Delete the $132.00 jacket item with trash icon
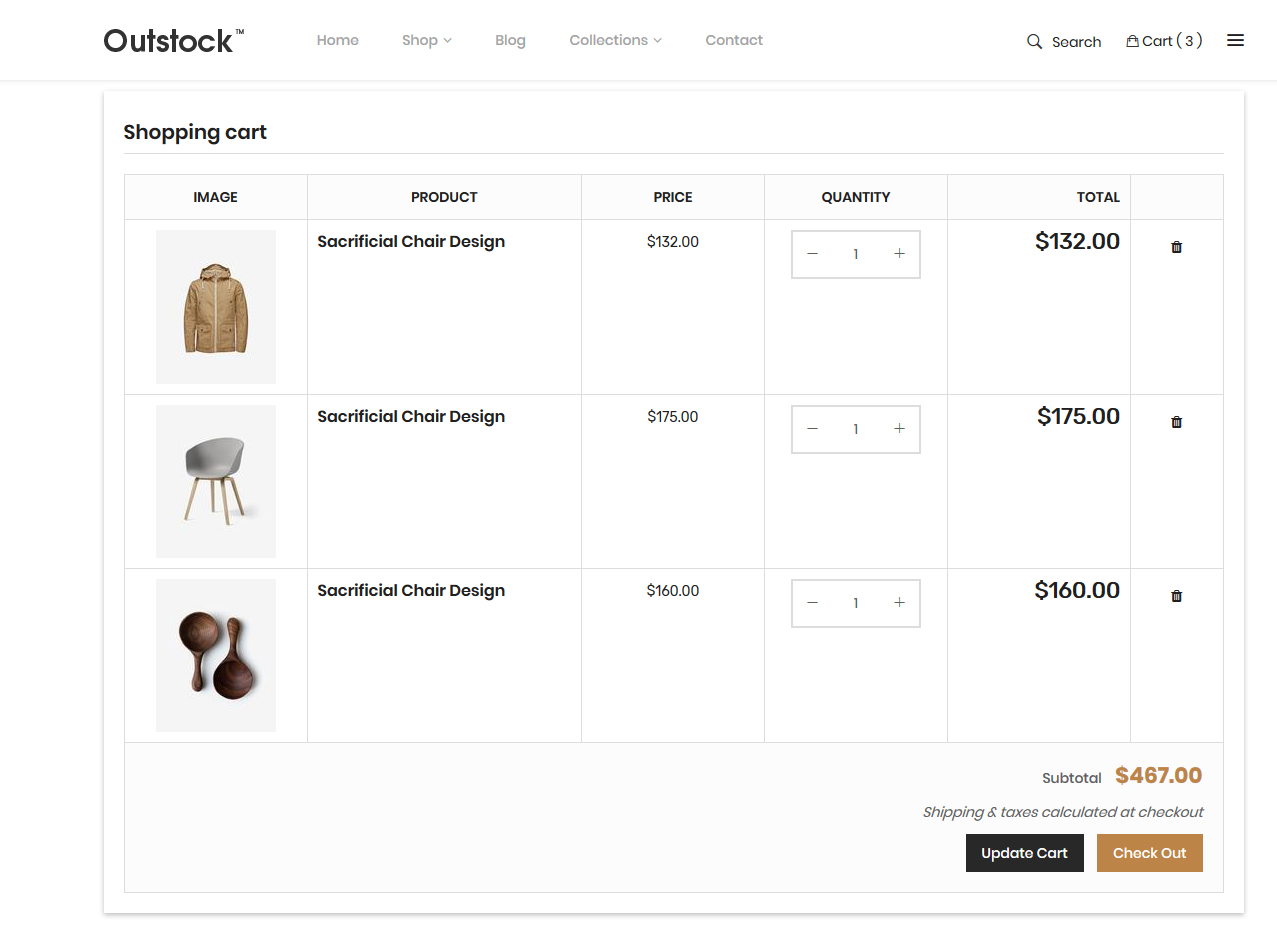The image size is (1277, 937). pos(1176,247)
